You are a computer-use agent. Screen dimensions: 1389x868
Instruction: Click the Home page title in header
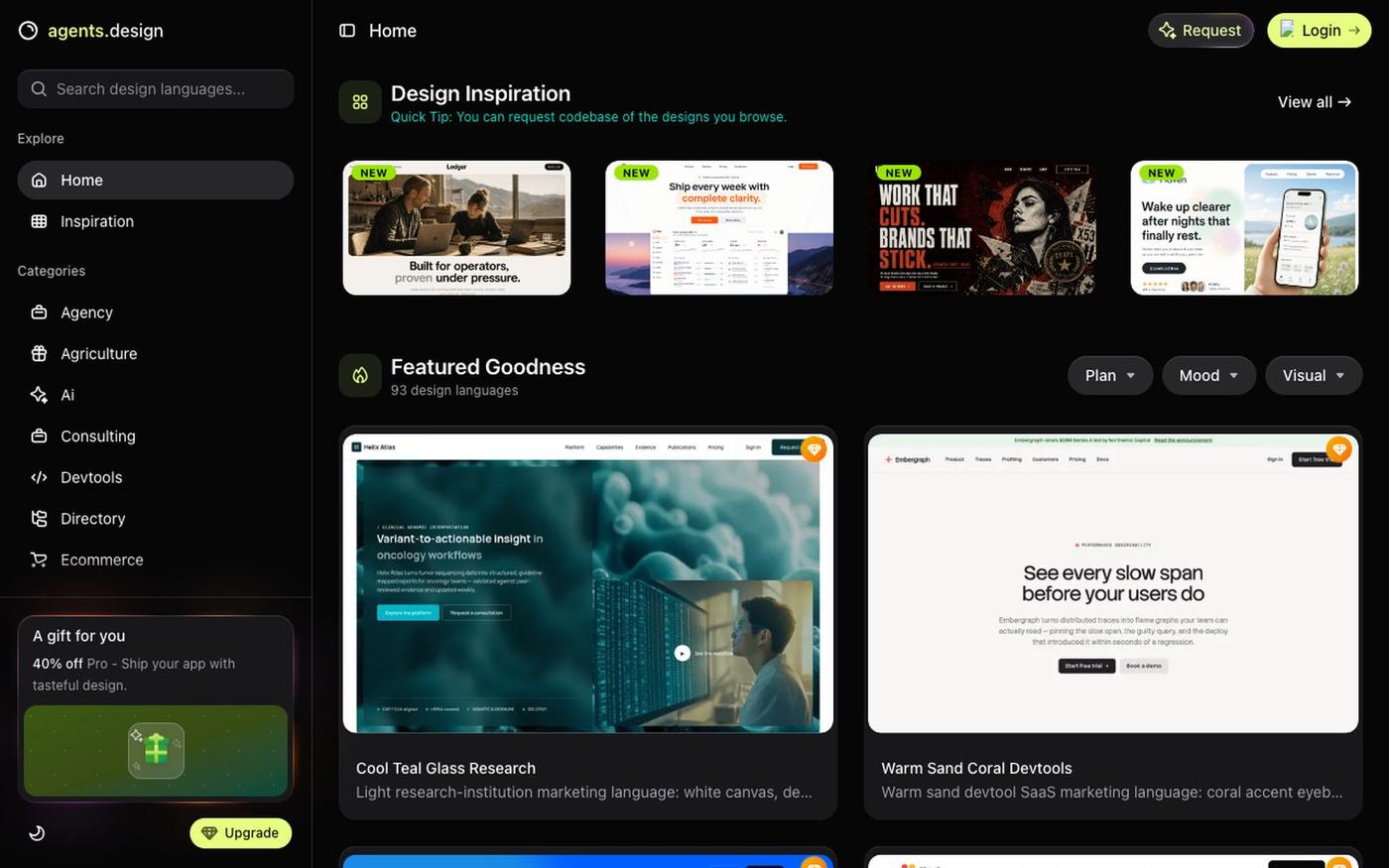click(393, 31)
